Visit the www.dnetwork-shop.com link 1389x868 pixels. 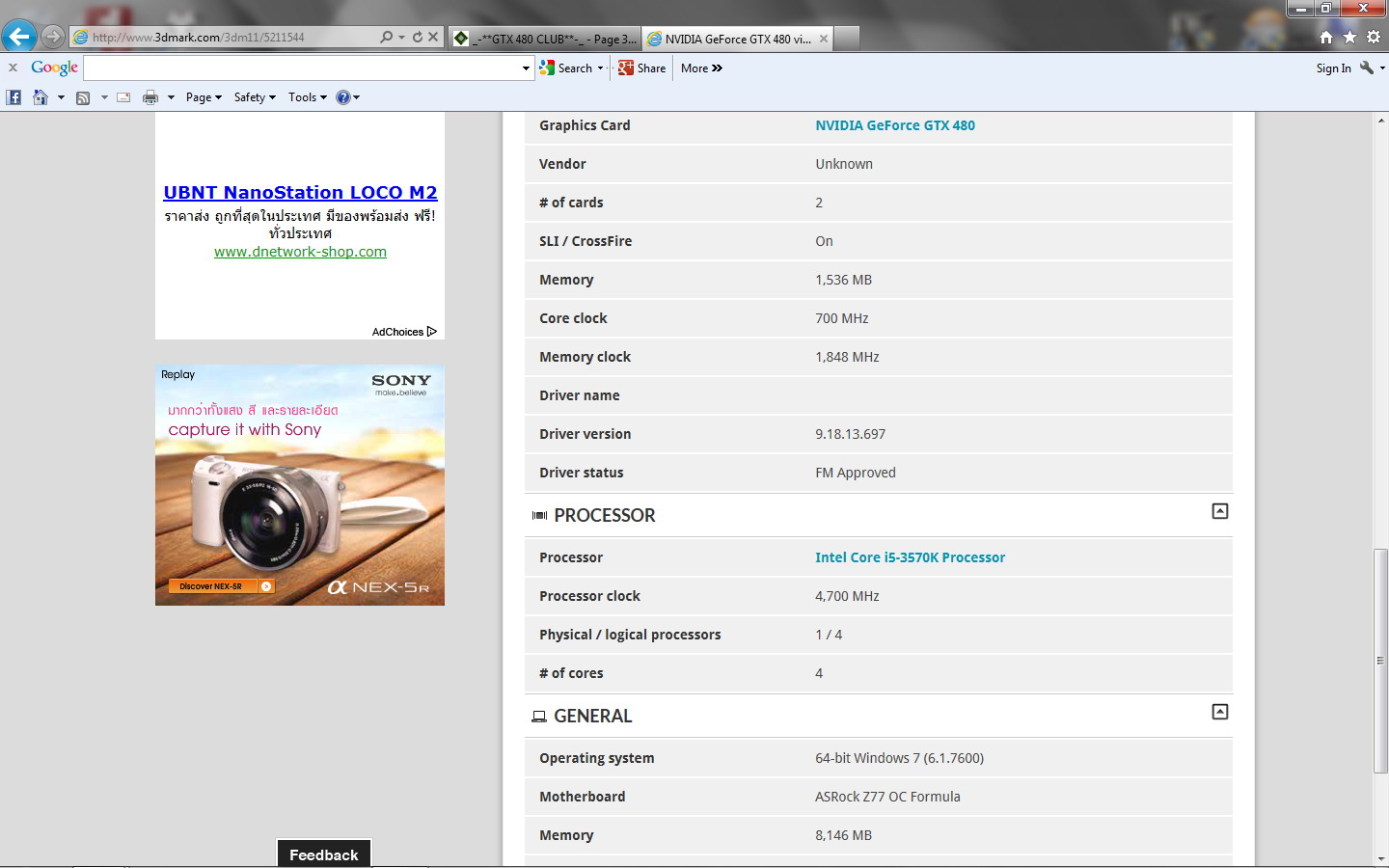[300, 252]
